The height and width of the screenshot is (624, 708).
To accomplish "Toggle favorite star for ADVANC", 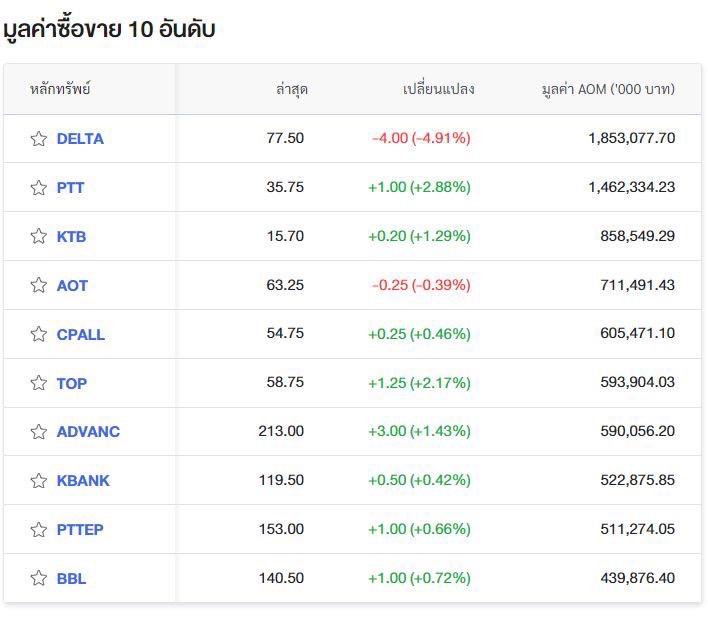I will 39,432.
